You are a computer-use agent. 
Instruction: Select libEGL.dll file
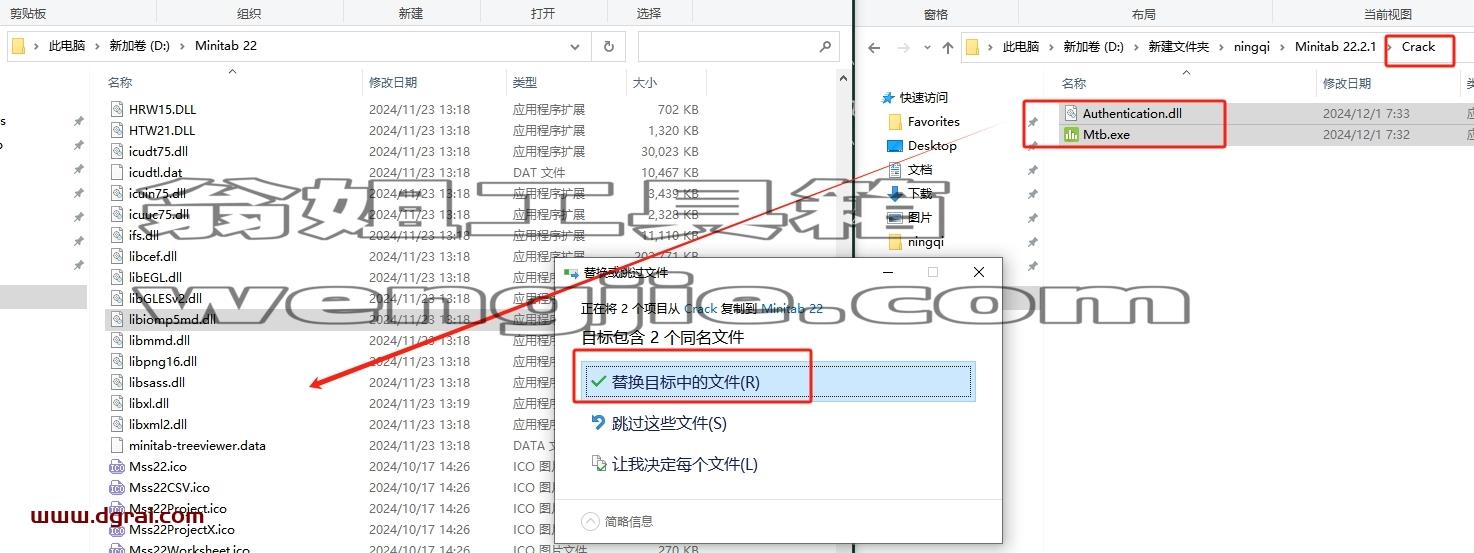tap(155, 278)
